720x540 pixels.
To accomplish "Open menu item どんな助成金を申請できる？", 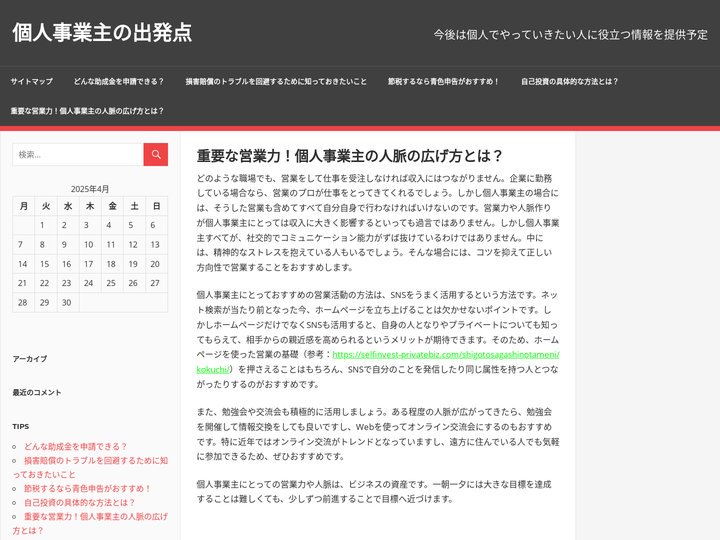I will (x=119, y=81).
